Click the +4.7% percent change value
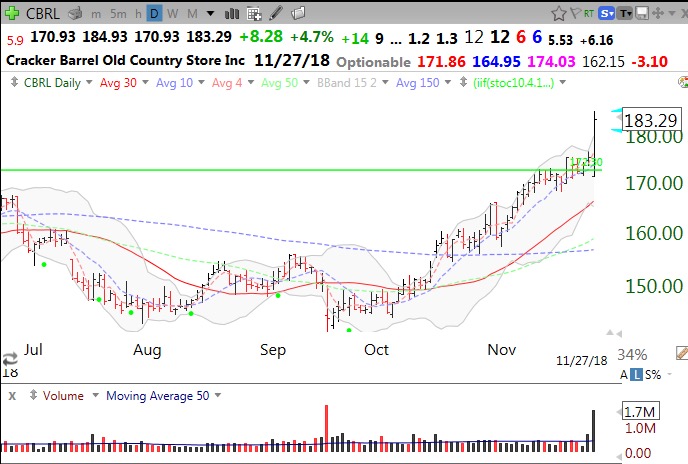 pyautogui.click(x=312, y=37)
